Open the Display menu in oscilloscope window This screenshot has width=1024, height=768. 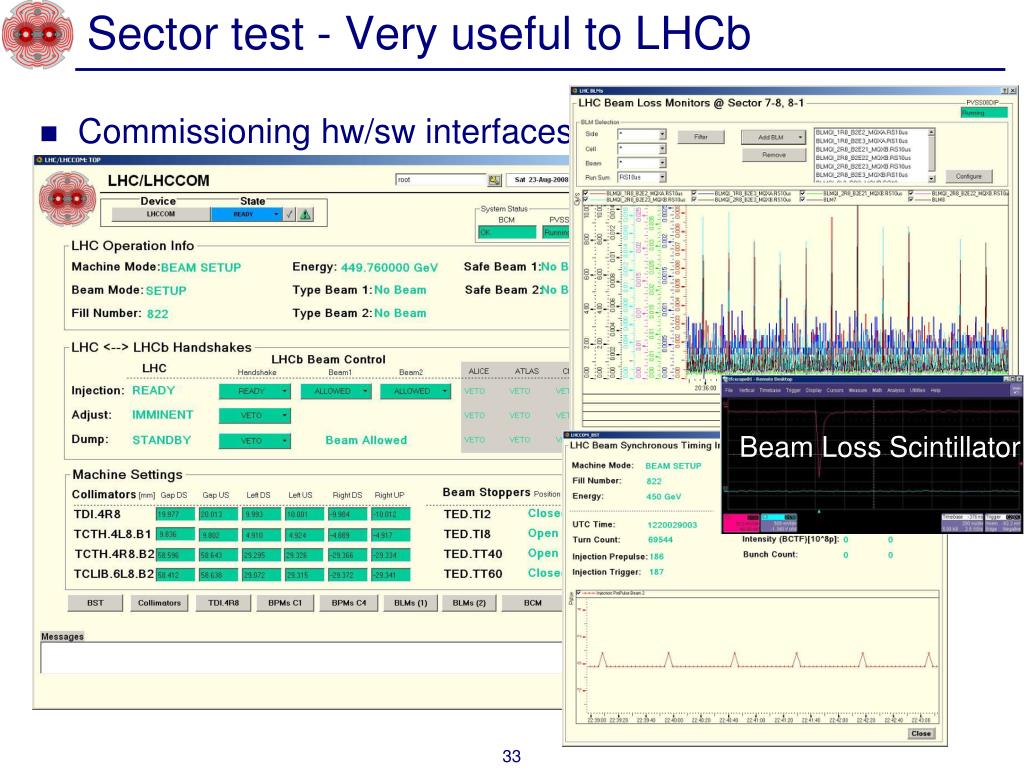coord(814,390)
